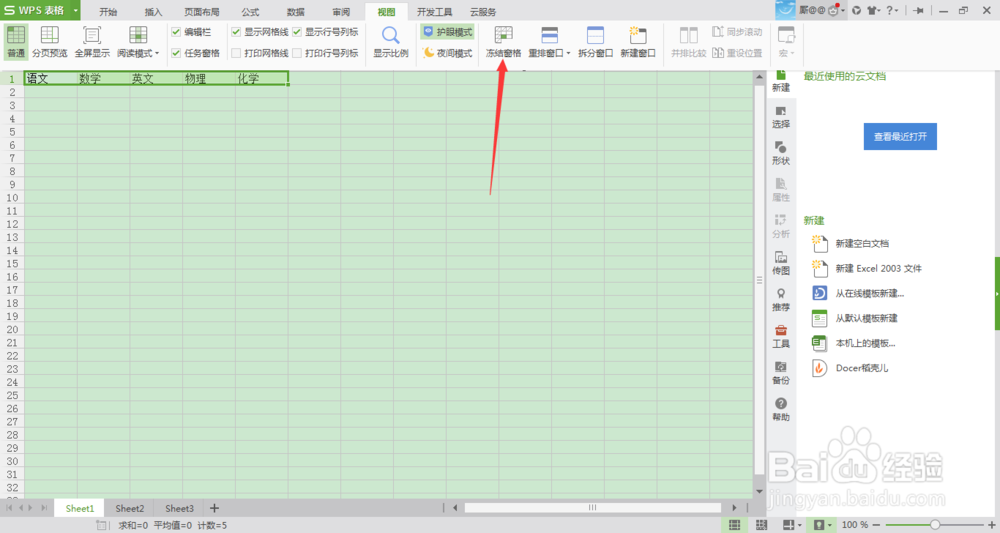Uncheck the 编辑栏 formula bar checkbox
1000x533 pixels.
tap(176, 32)
